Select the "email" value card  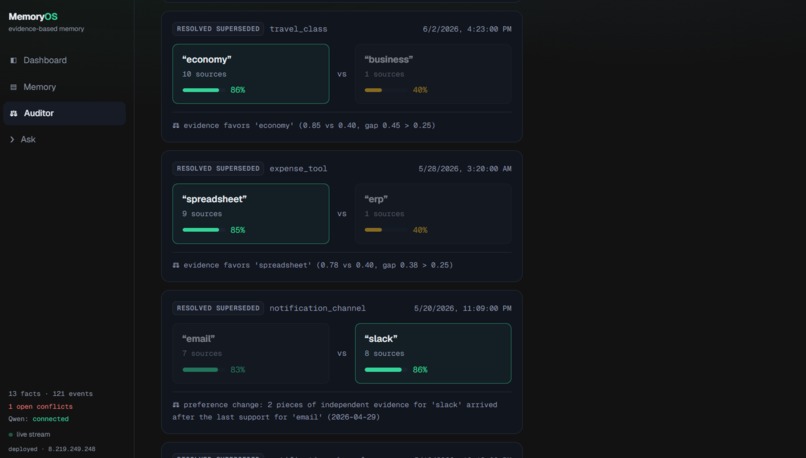point(251,354)
